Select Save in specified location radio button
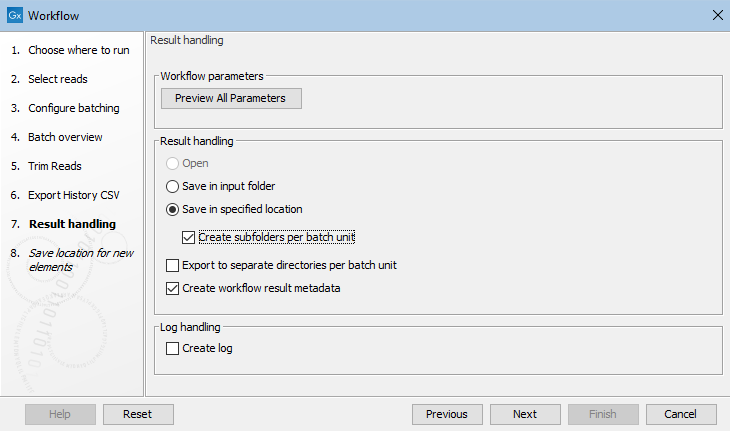Viewport: 730px width, 431px height. [173, 209]
